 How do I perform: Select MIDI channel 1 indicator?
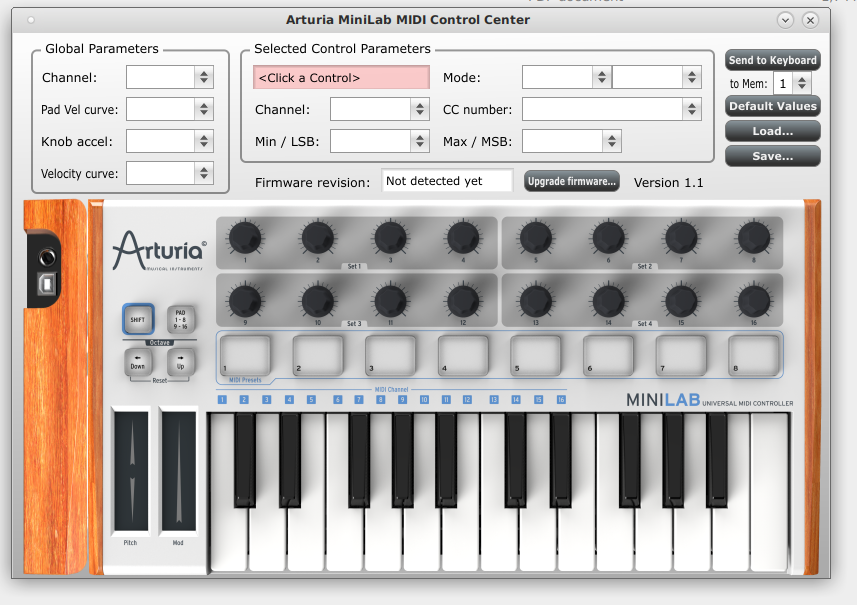[222, 400]
